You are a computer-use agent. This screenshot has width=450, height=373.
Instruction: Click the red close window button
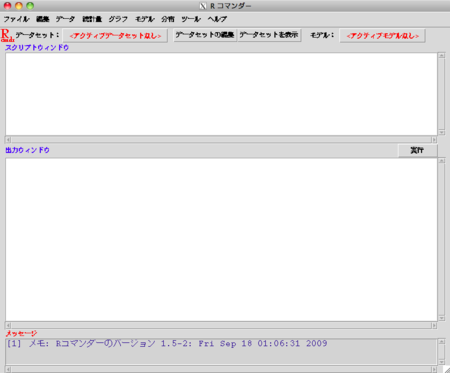pos(7,6)
